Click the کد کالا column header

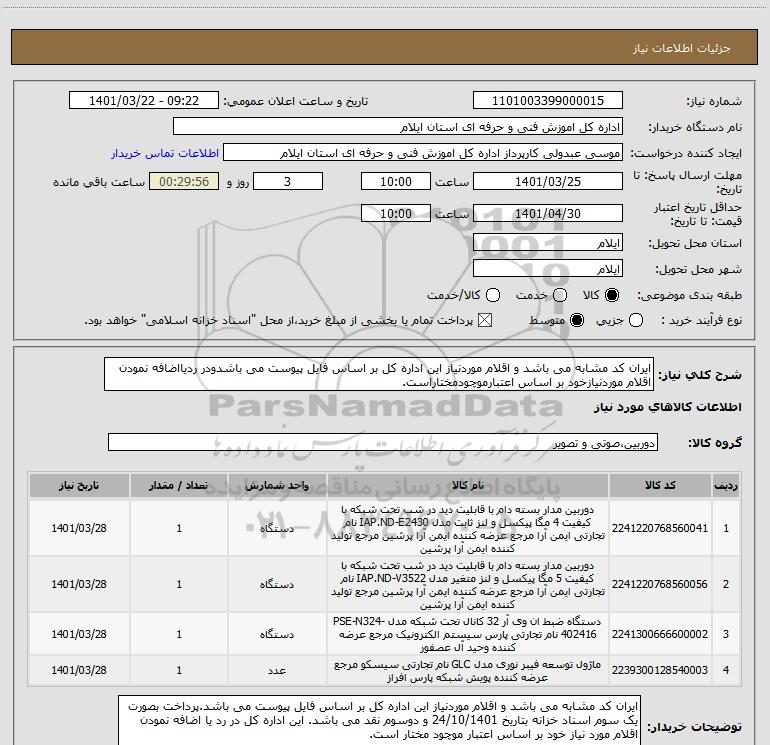pyautogui.click(x=660, y=486)
